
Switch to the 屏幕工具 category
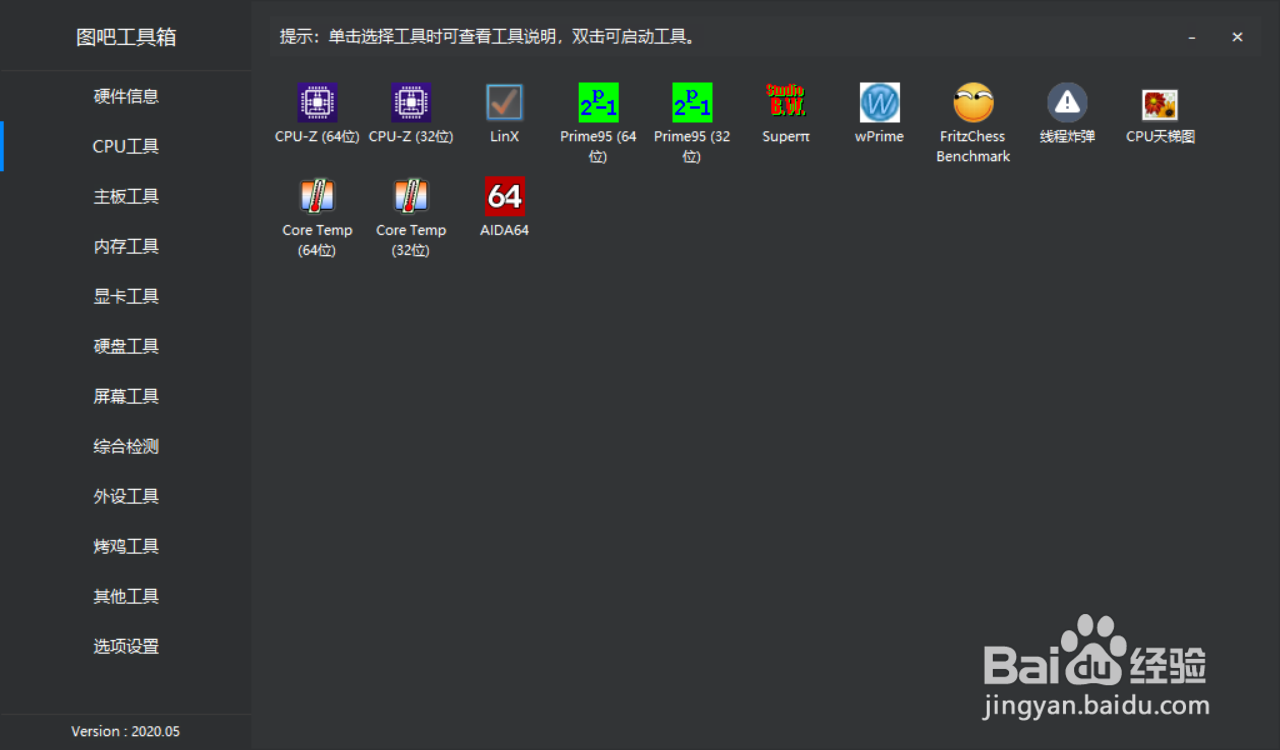126,396
